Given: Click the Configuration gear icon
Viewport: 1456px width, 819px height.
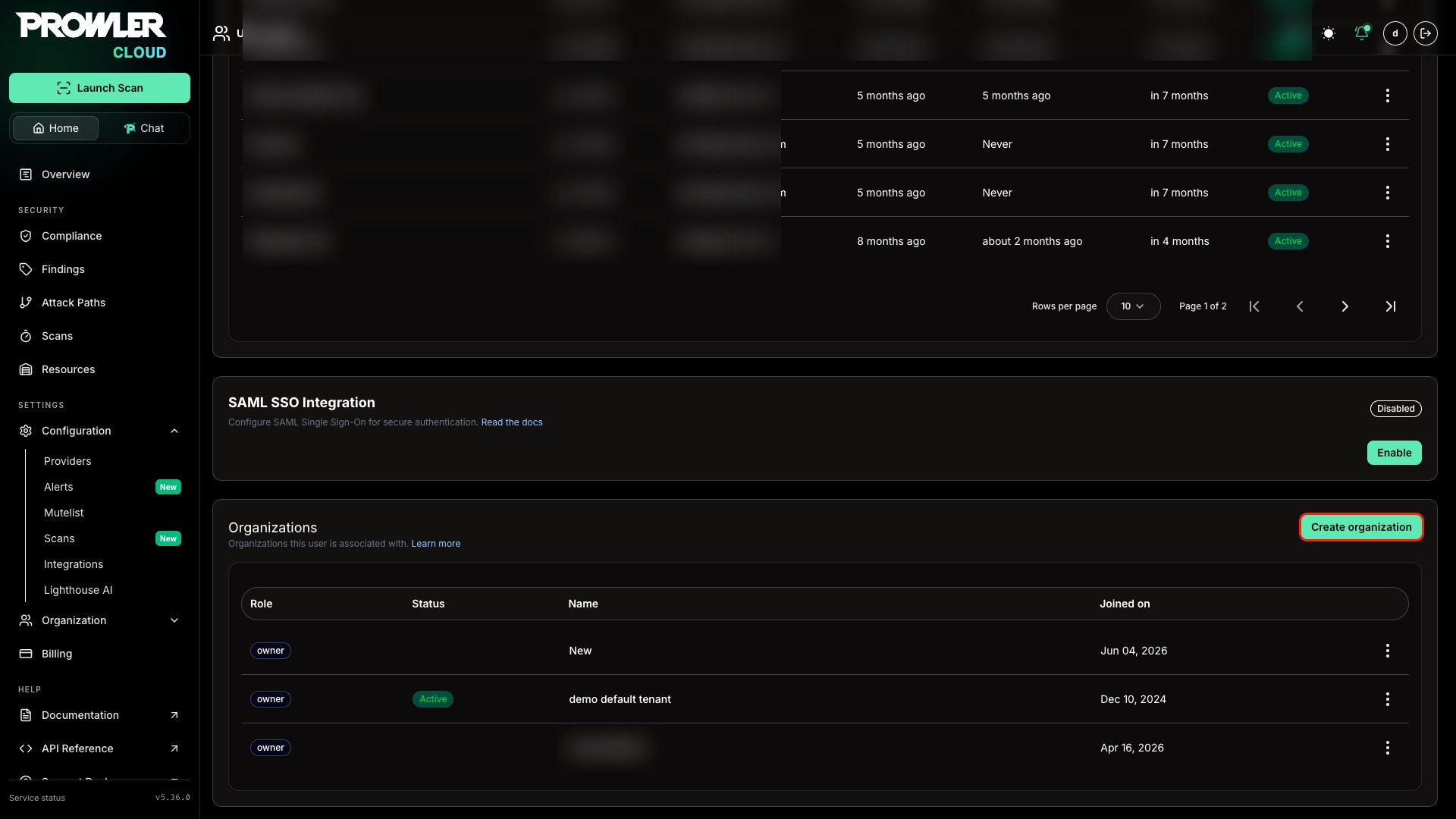Looking at the screenshot, I should [26, 431].
